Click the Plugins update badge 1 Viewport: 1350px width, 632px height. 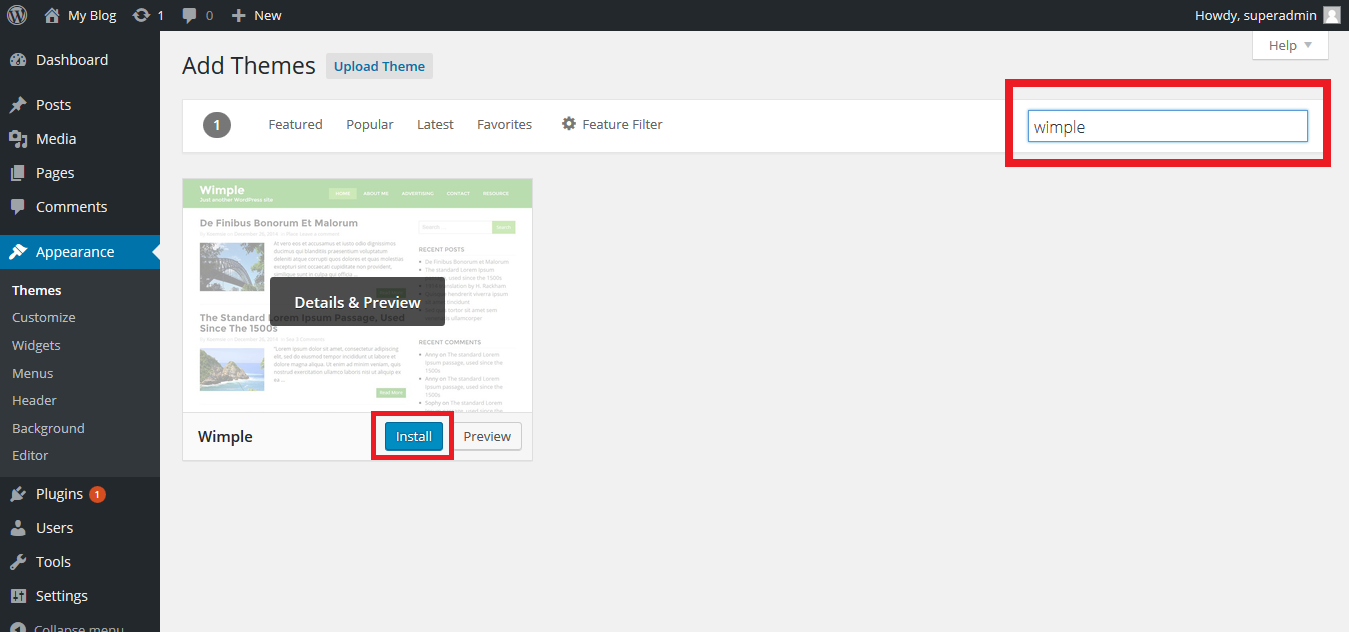coord(97,494)
